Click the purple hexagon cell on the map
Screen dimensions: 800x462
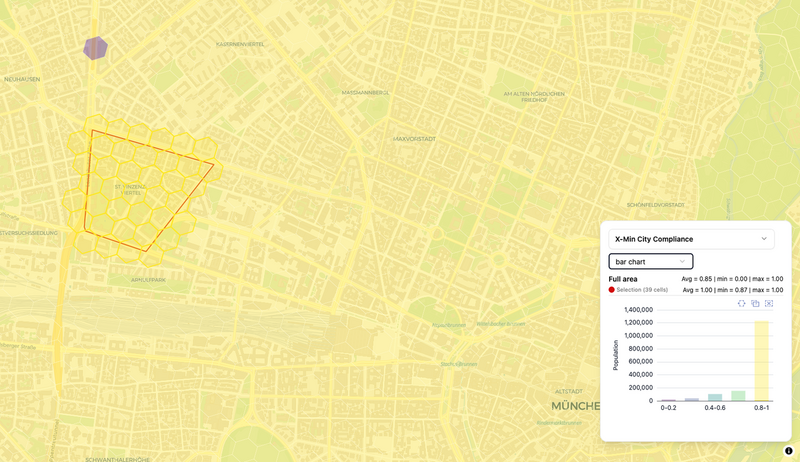tap(95, 48)
